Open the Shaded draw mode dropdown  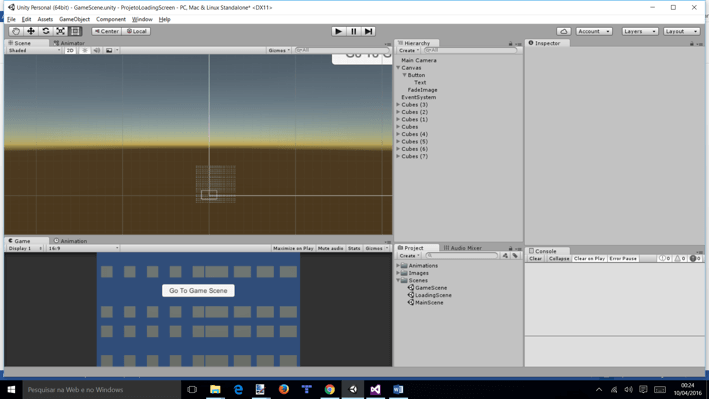34,50
